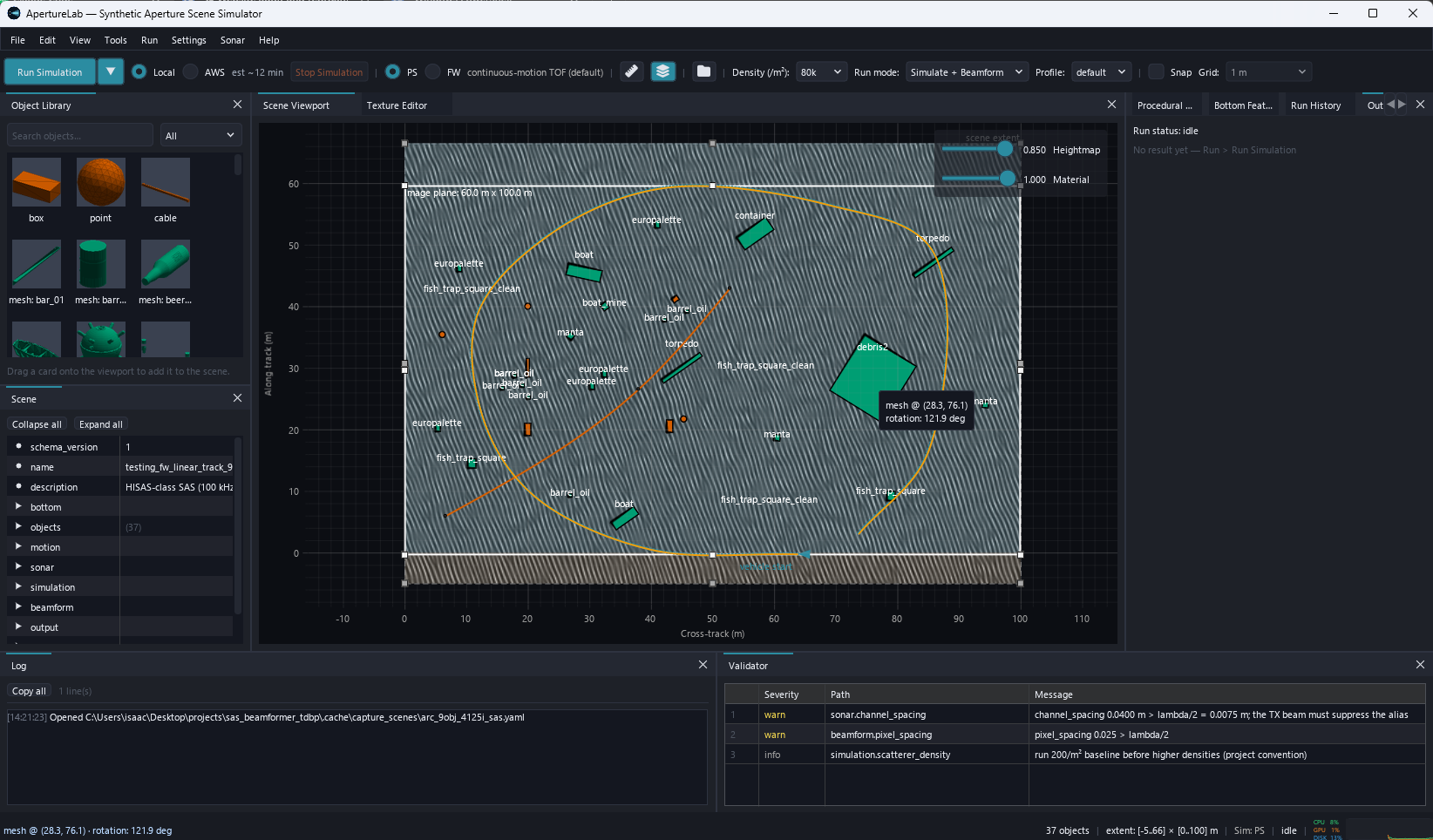Click the Run Simulation button
Image resolution: width=1433 pixels, height=840 pixels.
pos(50,72)
